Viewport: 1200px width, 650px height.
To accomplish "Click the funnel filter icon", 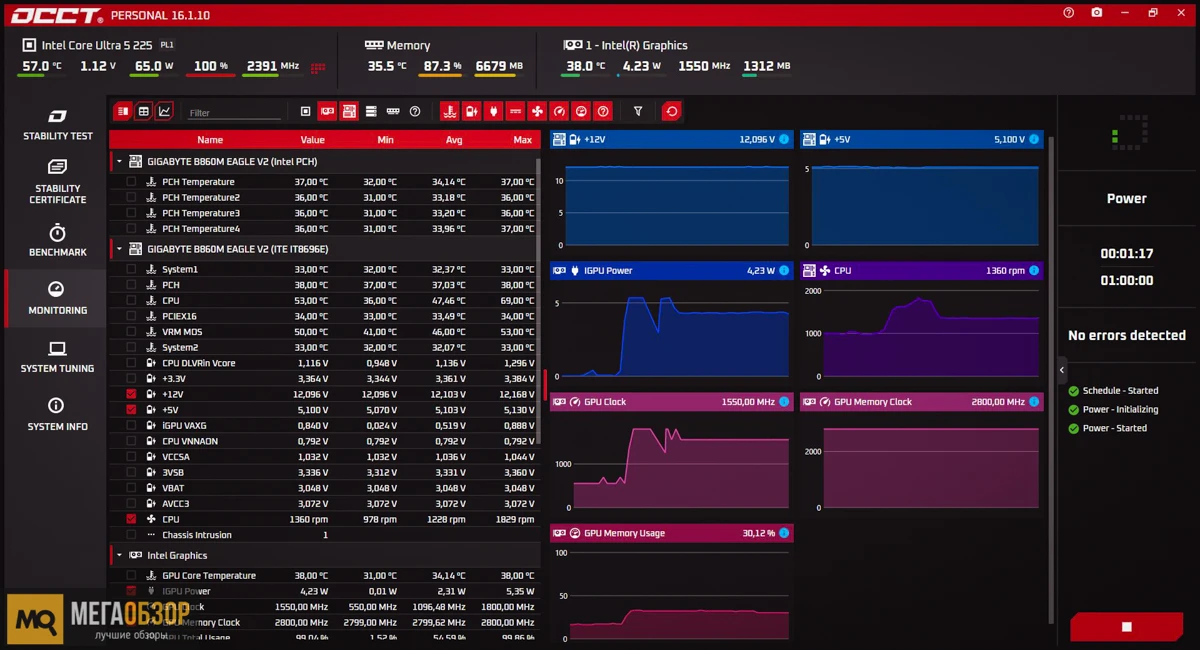I will [638, 111].
